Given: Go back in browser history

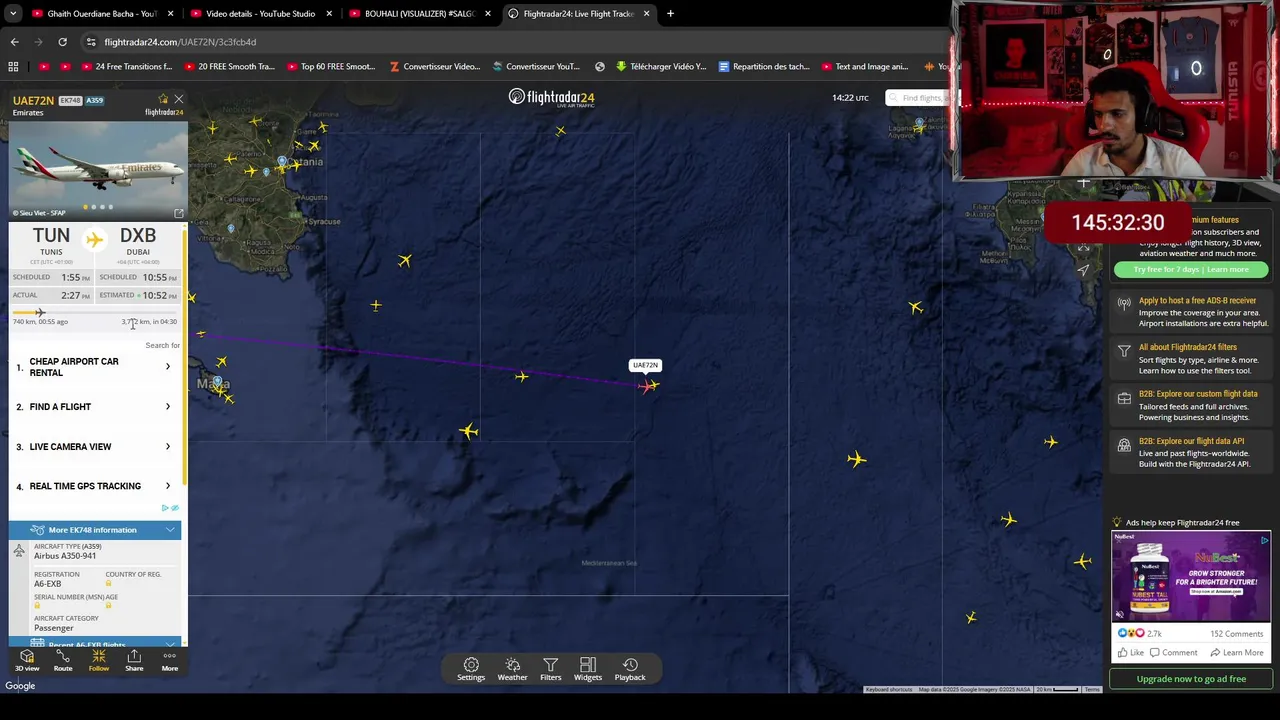Looking at the screenshot, I should pos(14,42).
